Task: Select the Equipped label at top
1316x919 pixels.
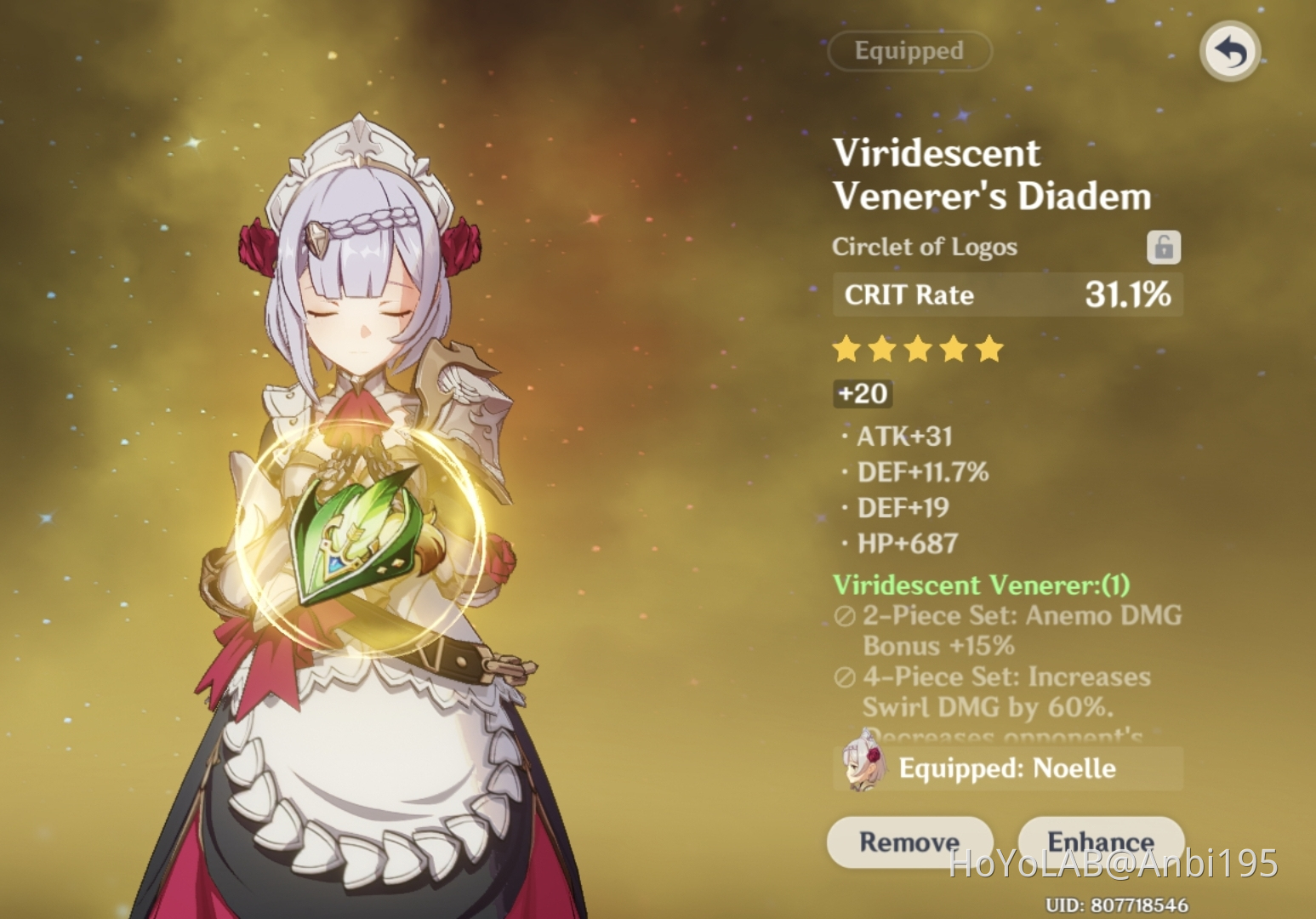Action: coord(909,51)
